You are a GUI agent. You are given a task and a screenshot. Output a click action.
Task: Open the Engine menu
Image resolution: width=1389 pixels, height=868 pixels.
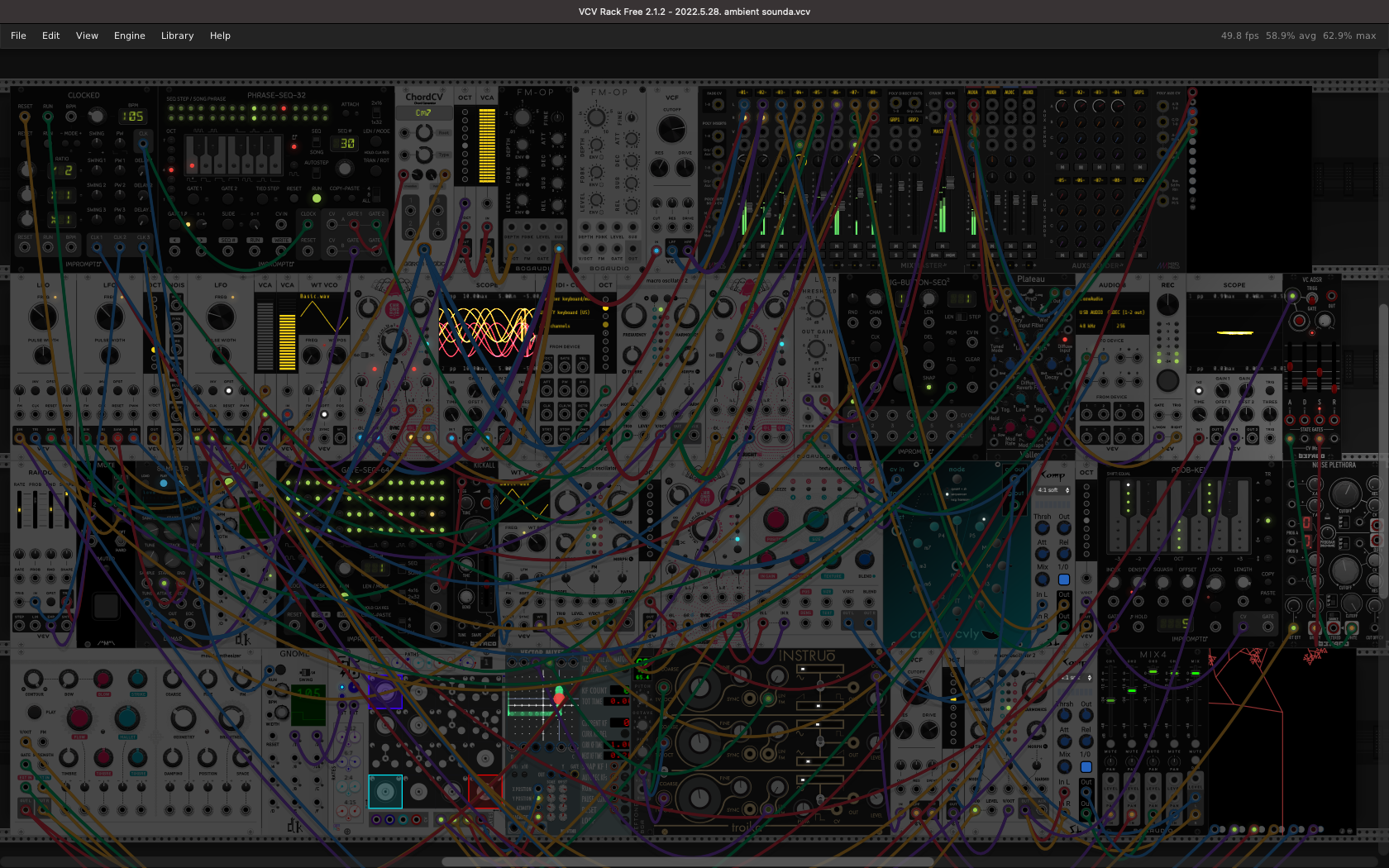tap(129, 36)
